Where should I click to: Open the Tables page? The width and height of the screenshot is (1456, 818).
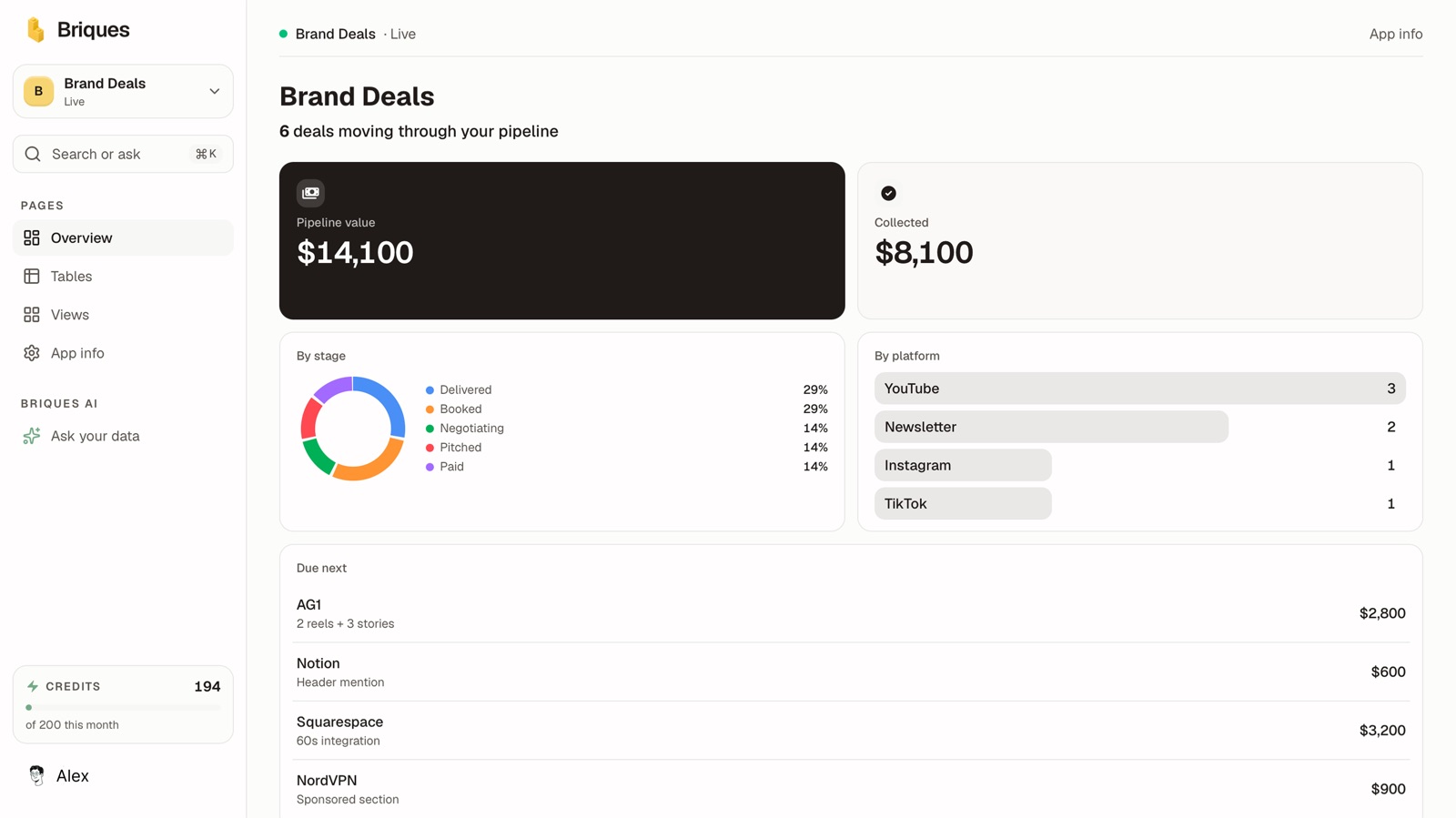coord(123,276)
